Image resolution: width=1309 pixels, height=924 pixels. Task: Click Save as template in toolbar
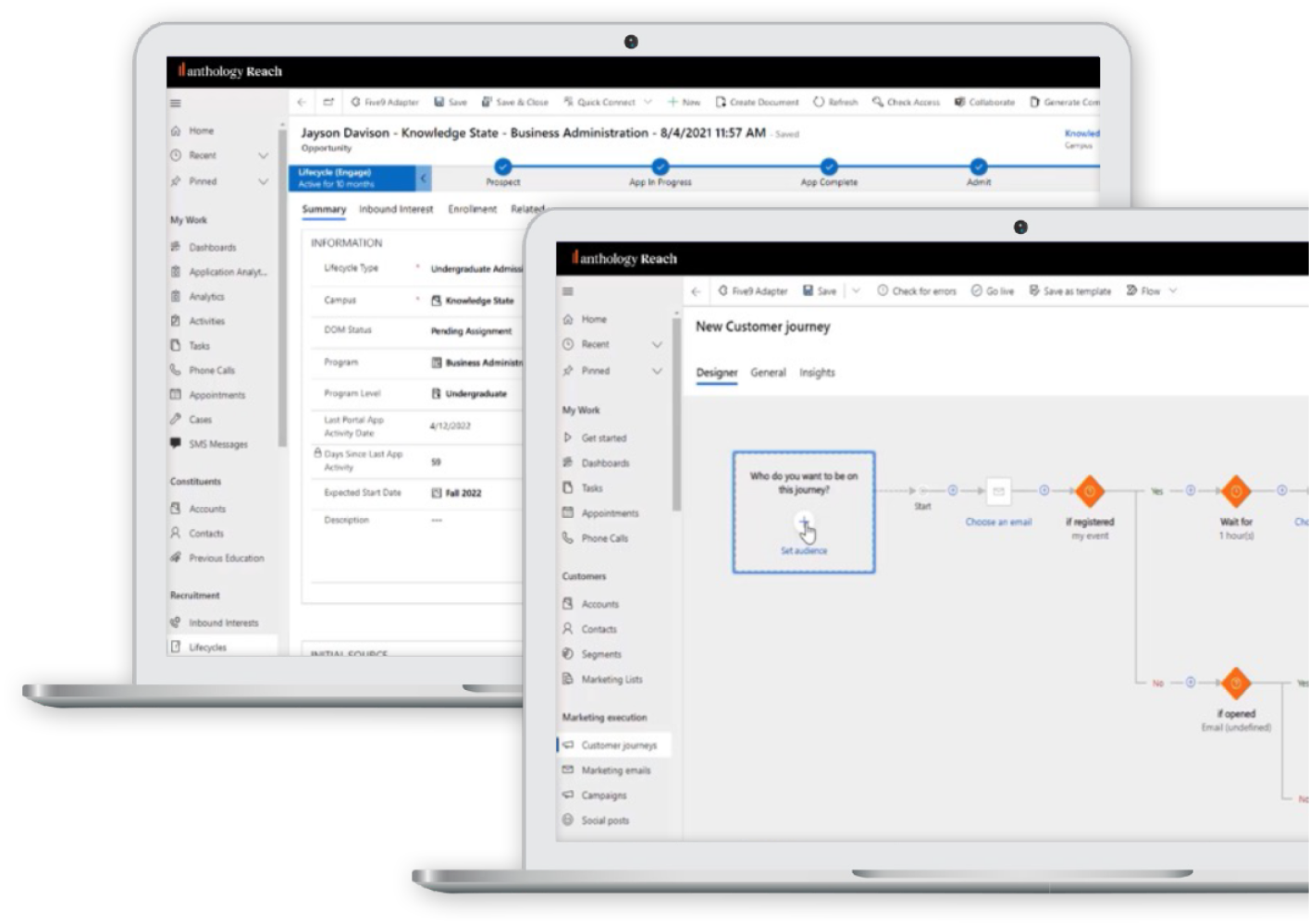1069,290
